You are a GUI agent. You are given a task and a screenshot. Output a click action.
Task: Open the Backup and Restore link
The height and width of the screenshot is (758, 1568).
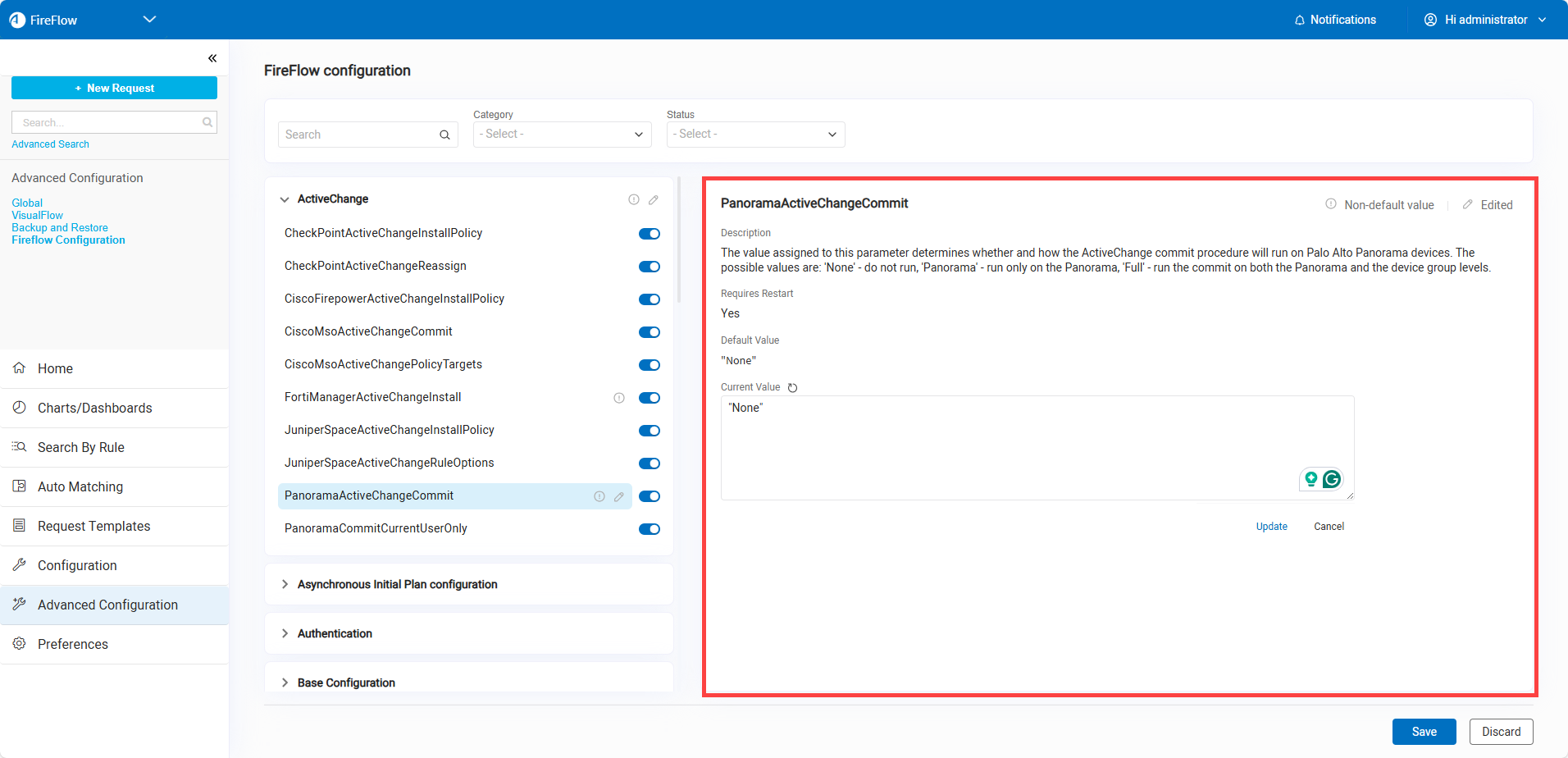coord(60,227)
